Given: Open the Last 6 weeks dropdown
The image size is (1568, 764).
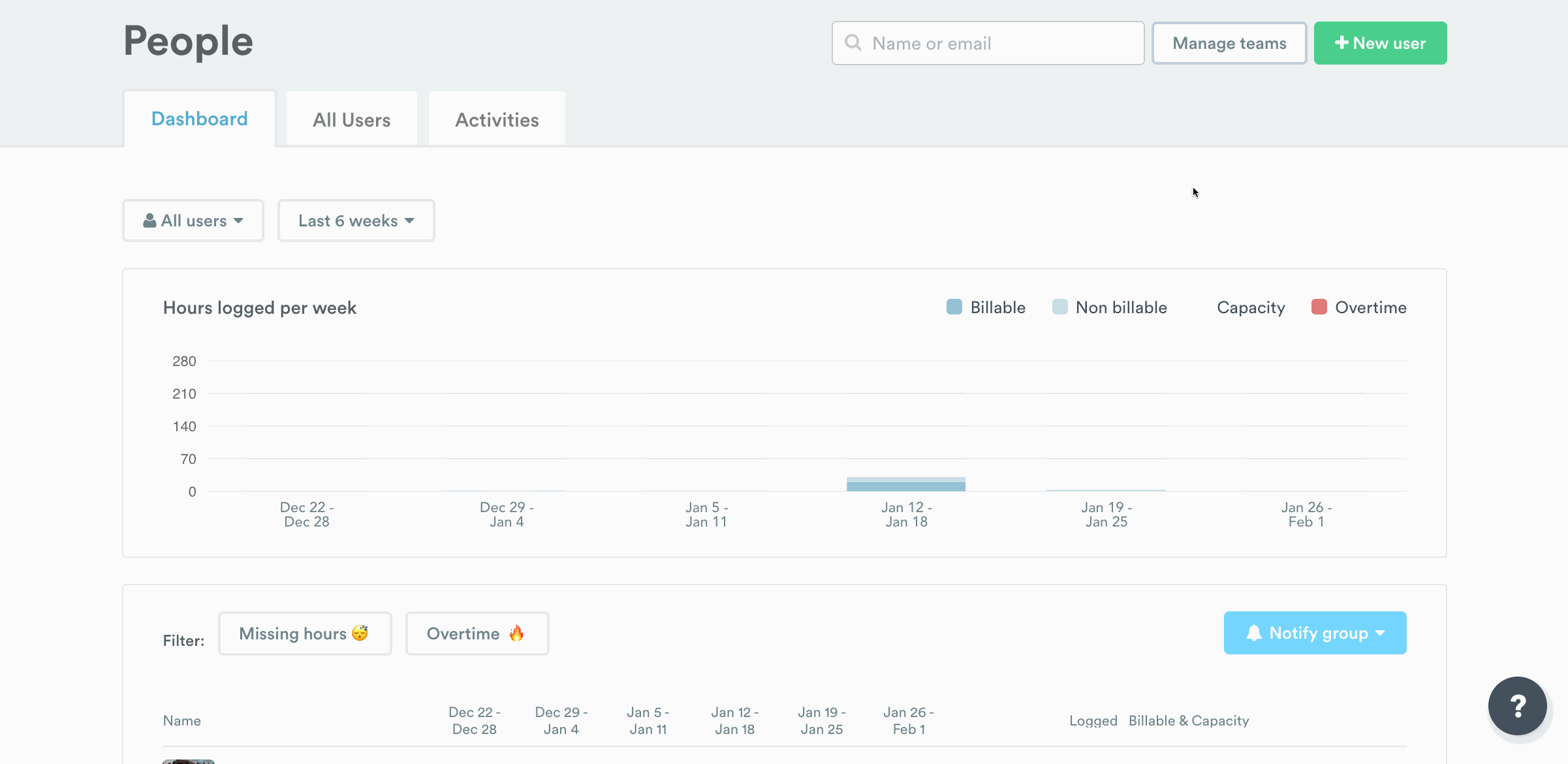Looking at the screenshot, I should point(356,221).
